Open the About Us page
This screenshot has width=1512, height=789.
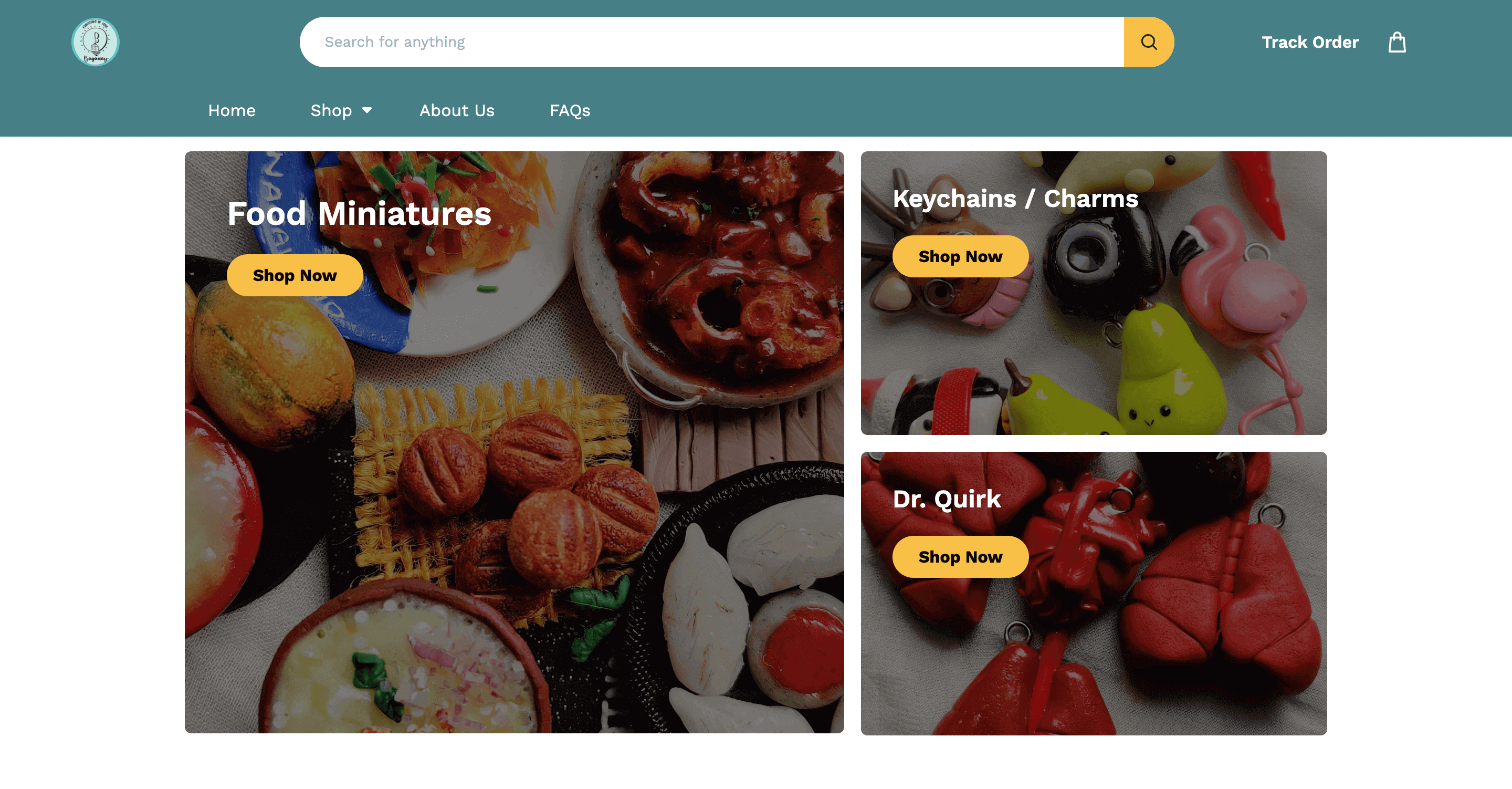tap(457, 110)
